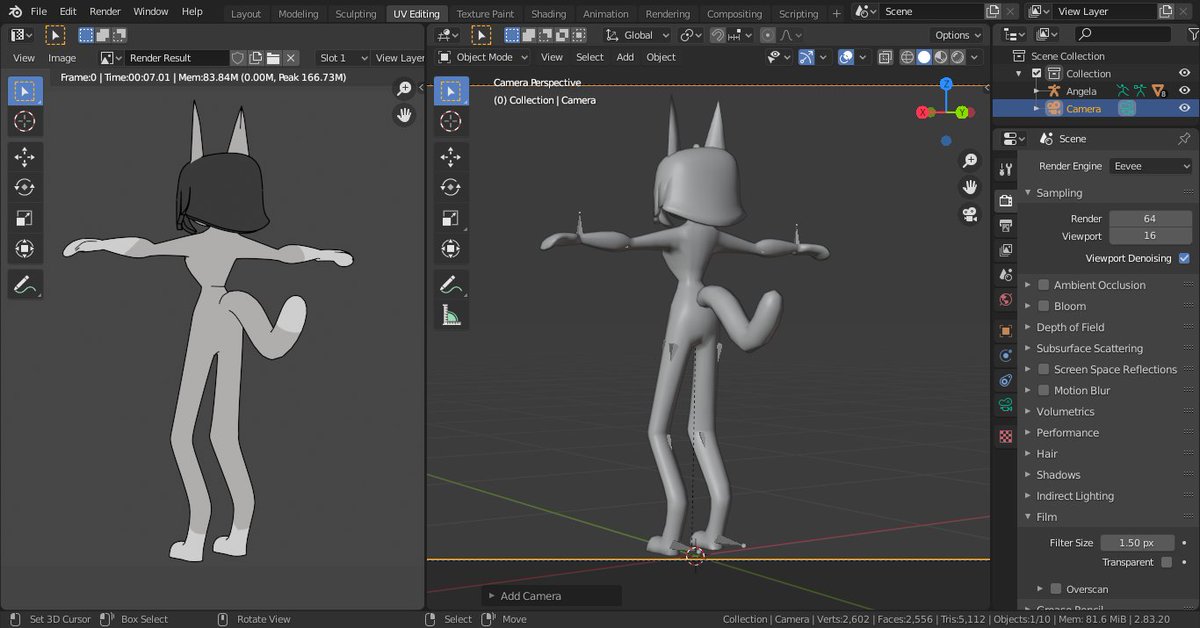The height and width of the screenshot is (628, 1200).
Task: Open the Output properties tab
Action: 1006,226
